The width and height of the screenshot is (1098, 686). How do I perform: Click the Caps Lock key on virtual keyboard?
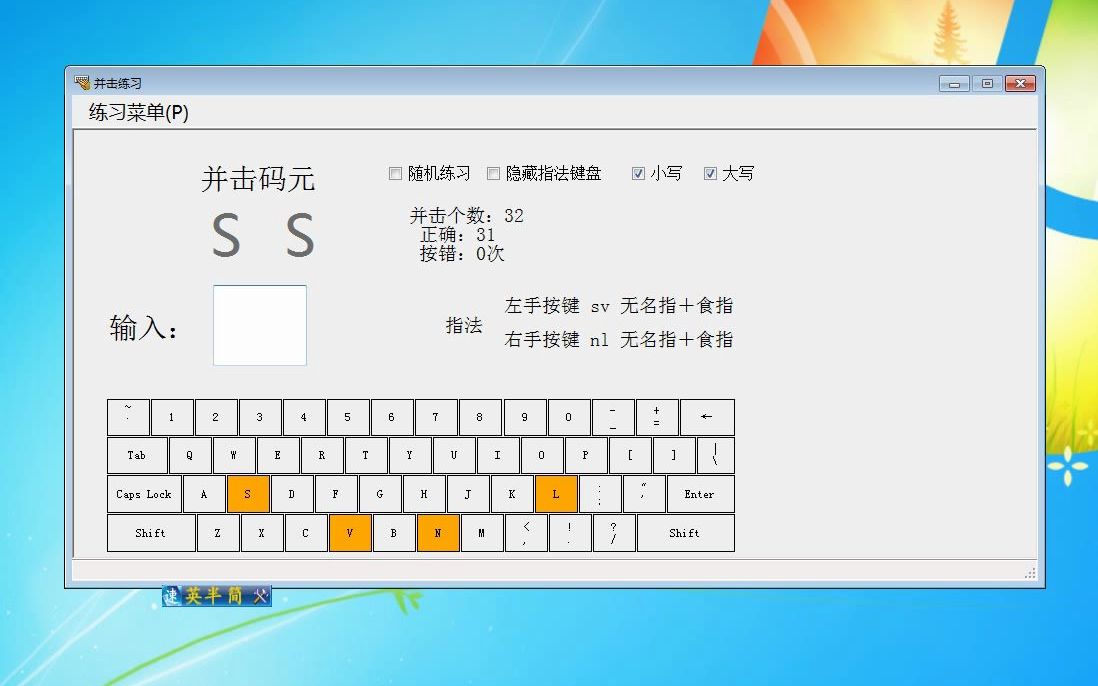click(143, 494)
